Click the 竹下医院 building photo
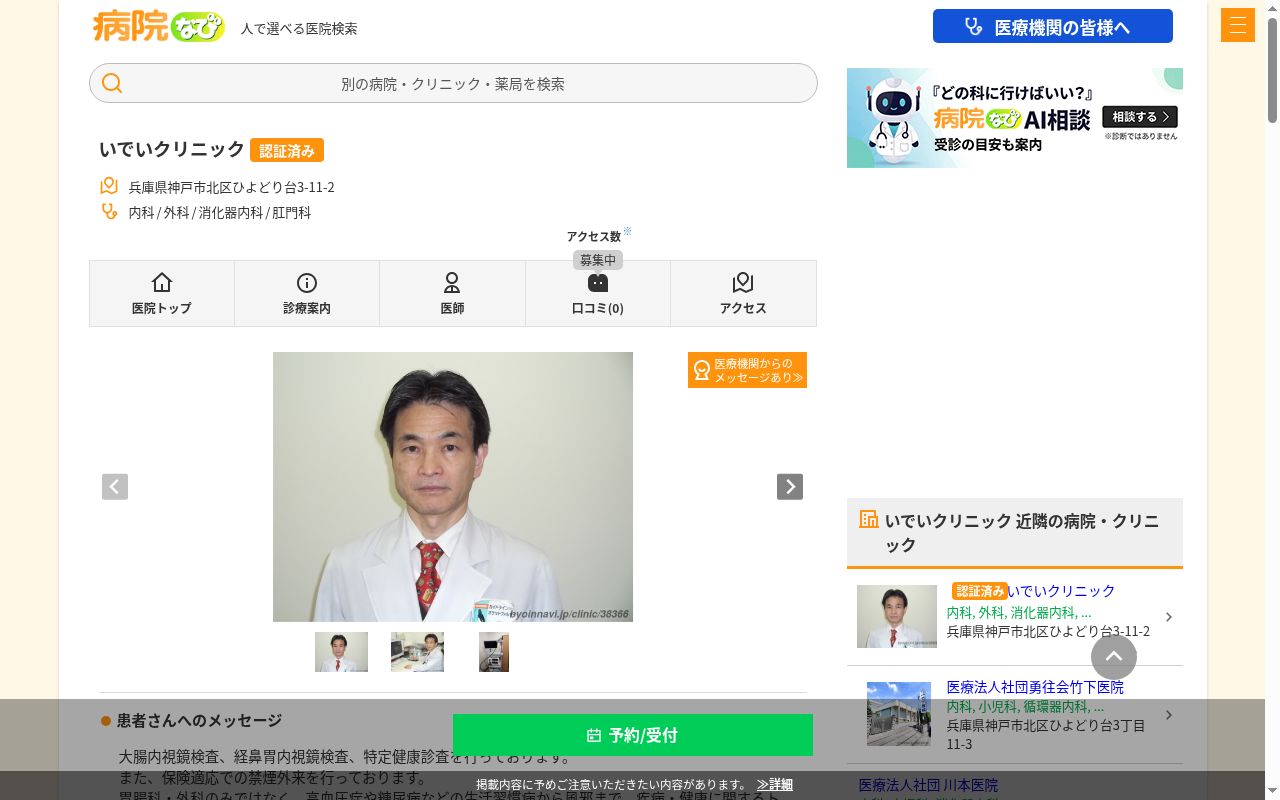The height and width of the screenshot is (800, 1280). coord(899,714)
